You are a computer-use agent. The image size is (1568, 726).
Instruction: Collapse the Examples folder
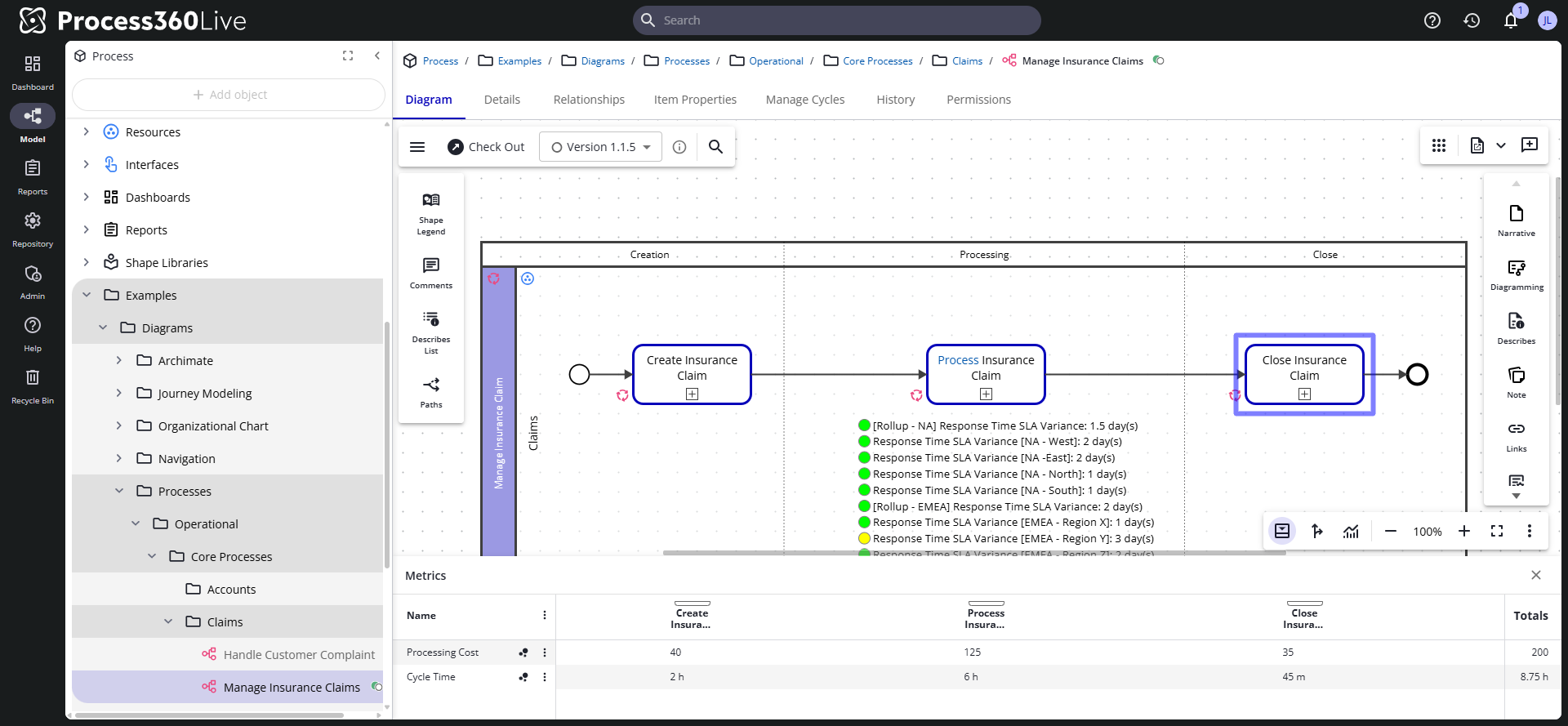(87, 295)
